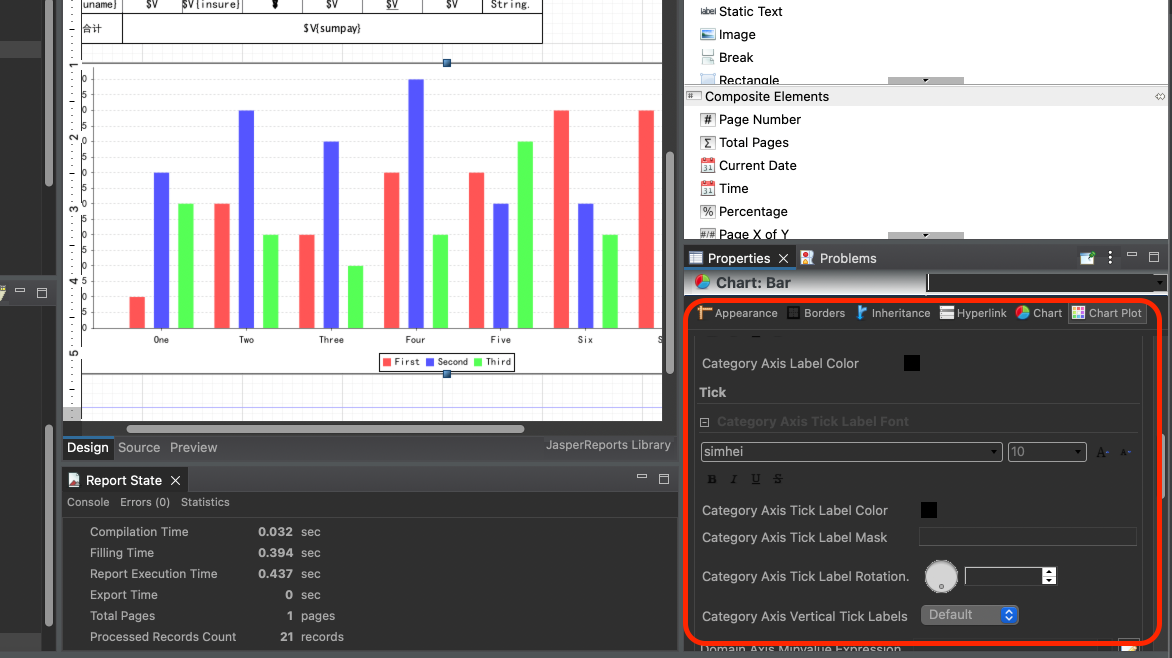Open the simhei font name dropdown
This screenshot has width=1172, height=658.
851,452
